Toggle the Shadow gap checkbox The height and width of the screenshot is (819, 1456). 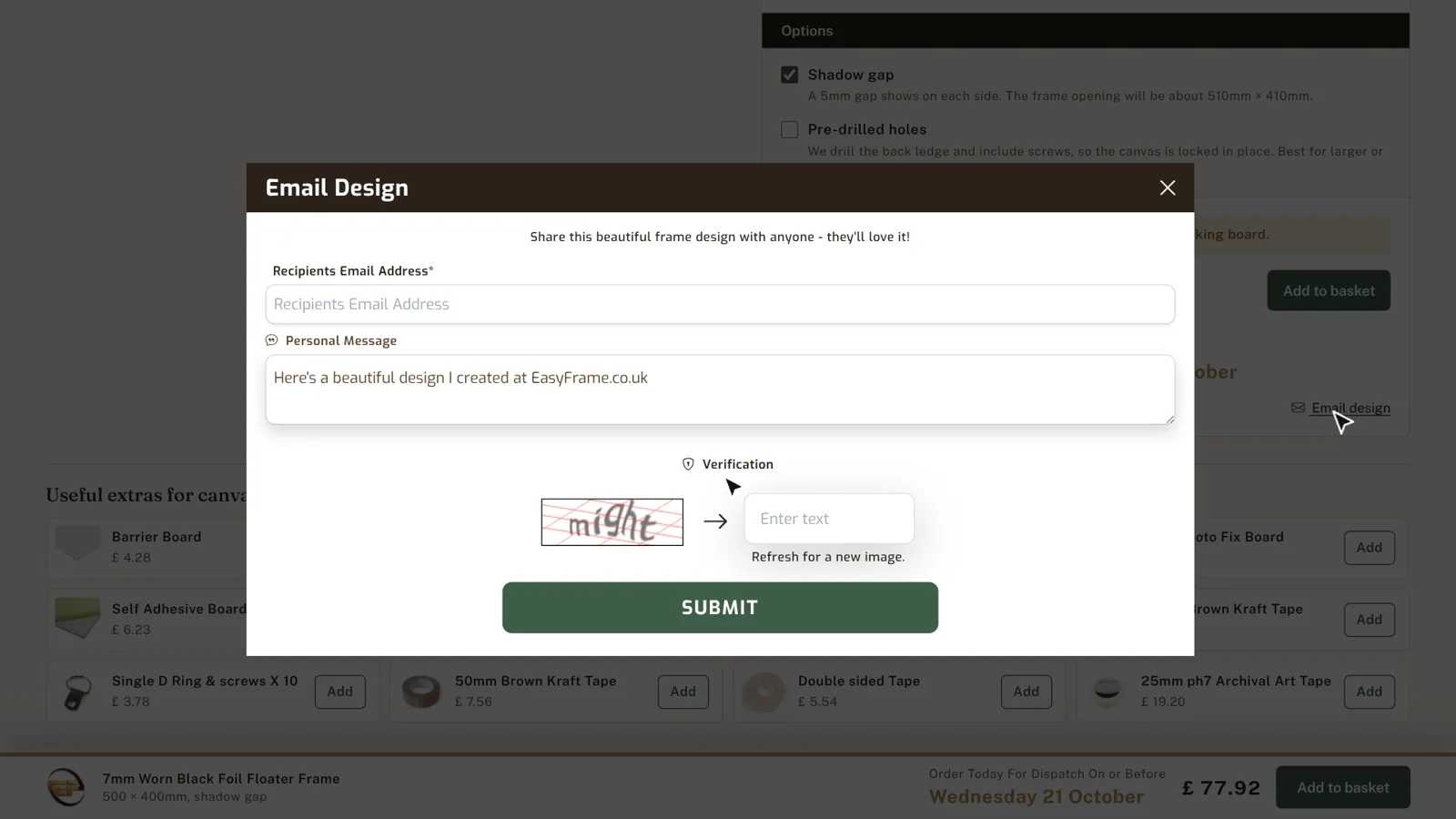(x=789, y=75)
